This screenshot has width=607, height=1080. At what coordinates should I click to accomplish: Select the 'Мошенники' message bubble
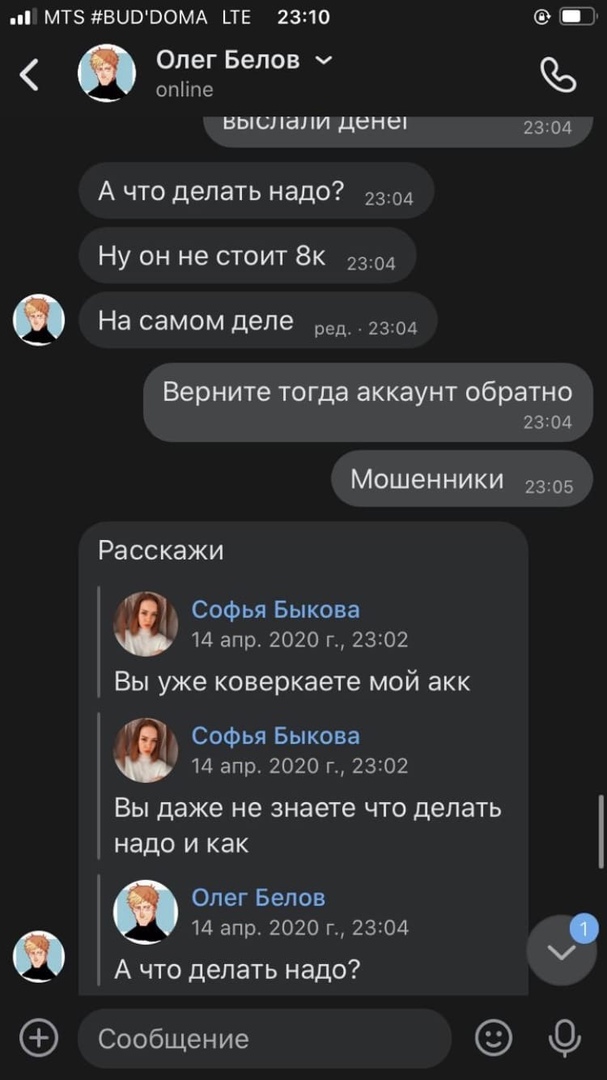click(462, 479)
